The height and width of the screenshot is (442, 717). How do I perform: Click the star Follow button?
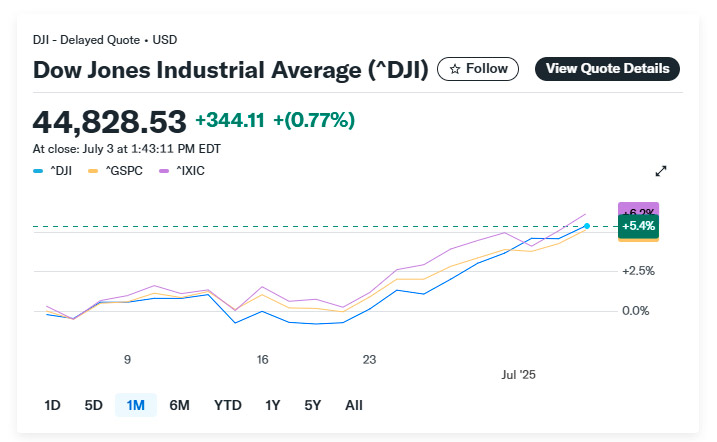pyautogui.click(x=478, y=69)
